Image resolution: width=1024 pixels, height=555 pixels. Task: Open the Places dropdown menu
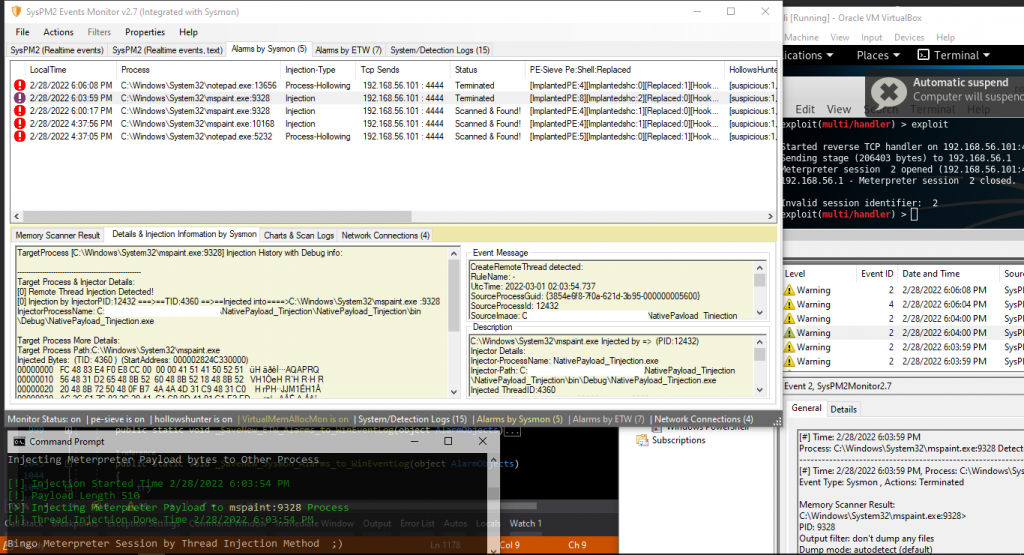pos(878,55)
